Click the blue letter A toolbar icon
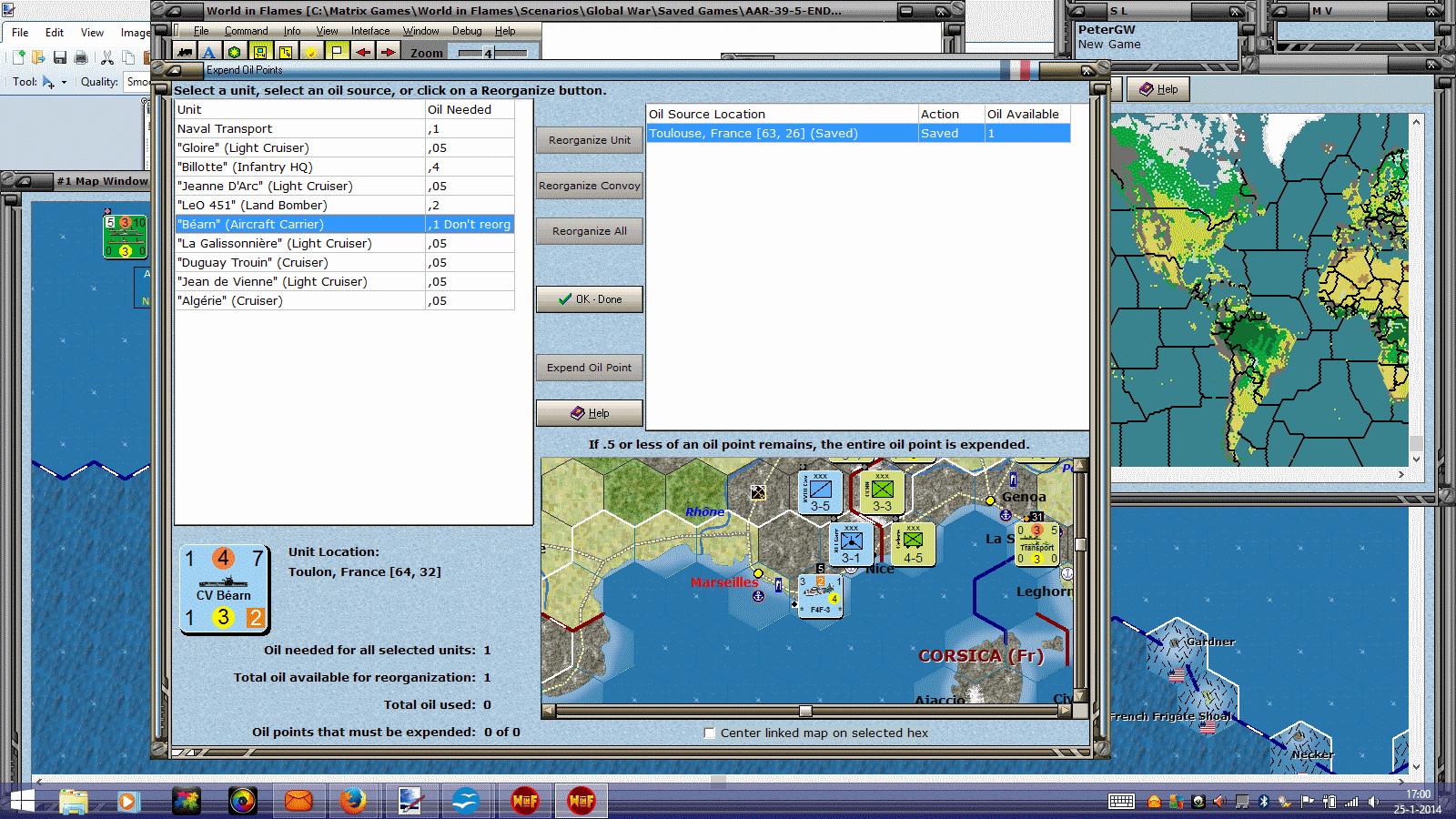Viewport: 1456px width, 819px height. click(208, 52)
